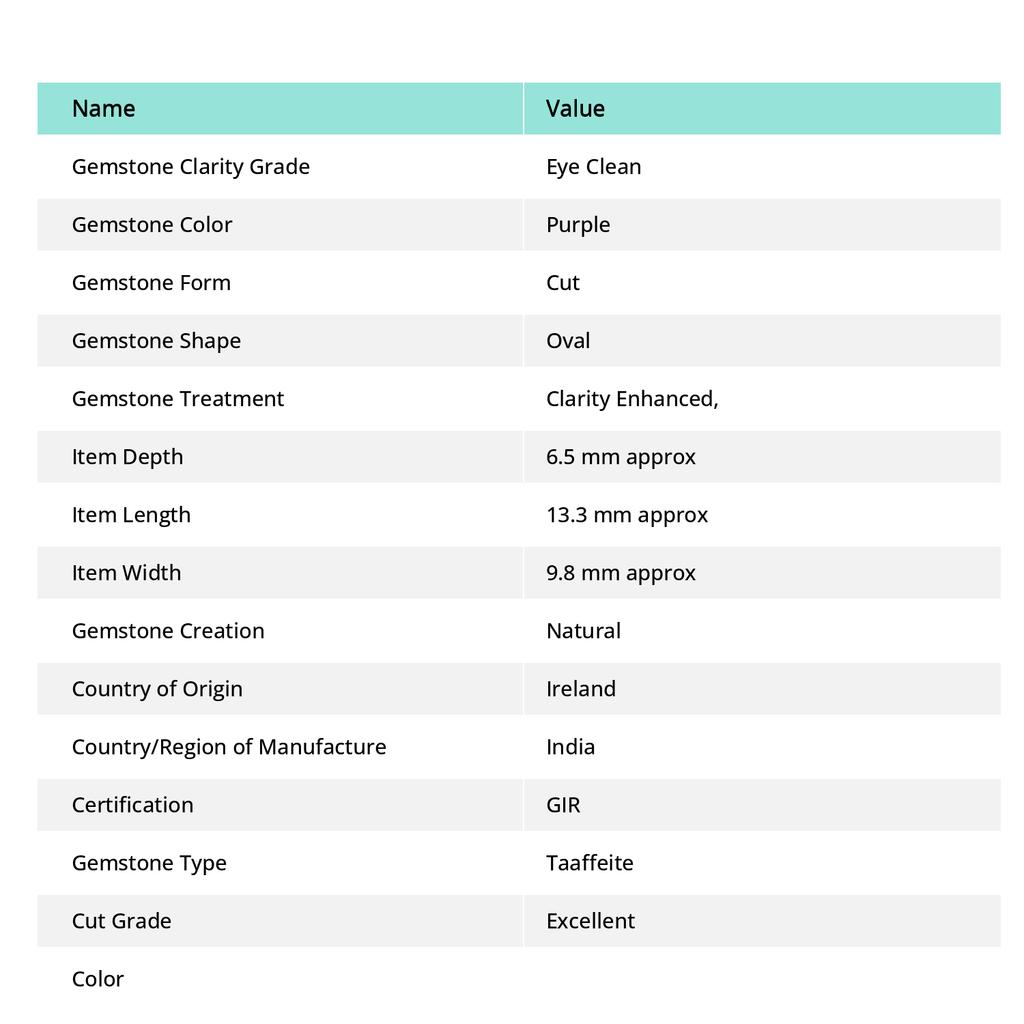This screenshot has width=1024, height=1024.
Task: Click the 6.5 mm approx value
Action: 620,456
